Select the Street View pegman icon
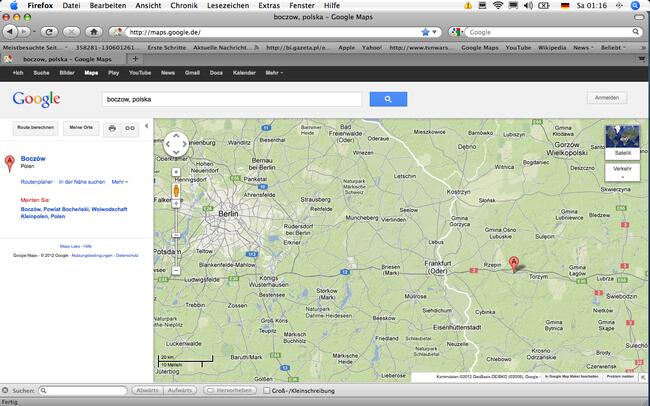Image resolution: width=650 pixels, height=406 pixels. point(175,189)
